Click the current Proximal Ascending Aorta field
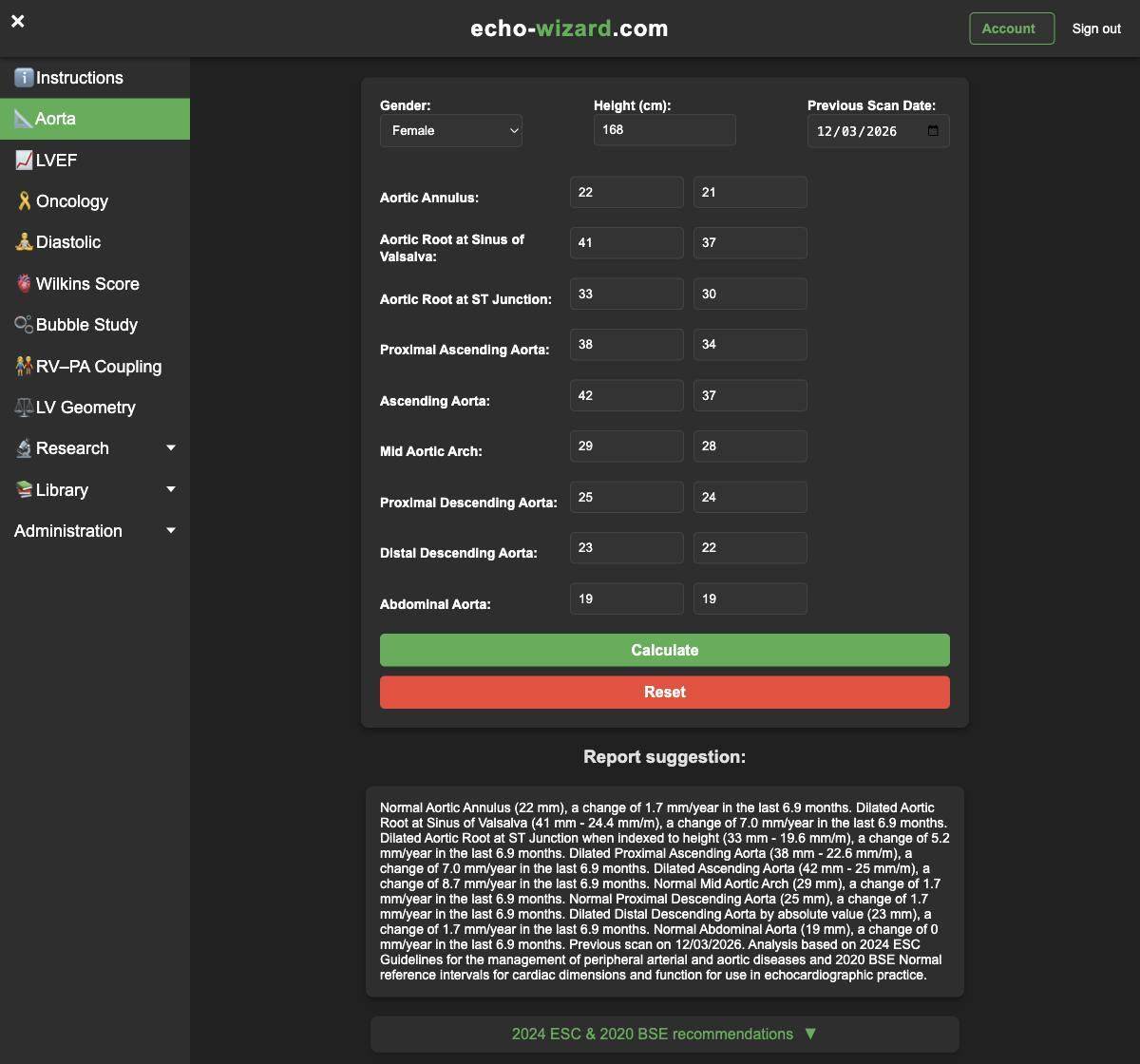 (x=627, y=345)
